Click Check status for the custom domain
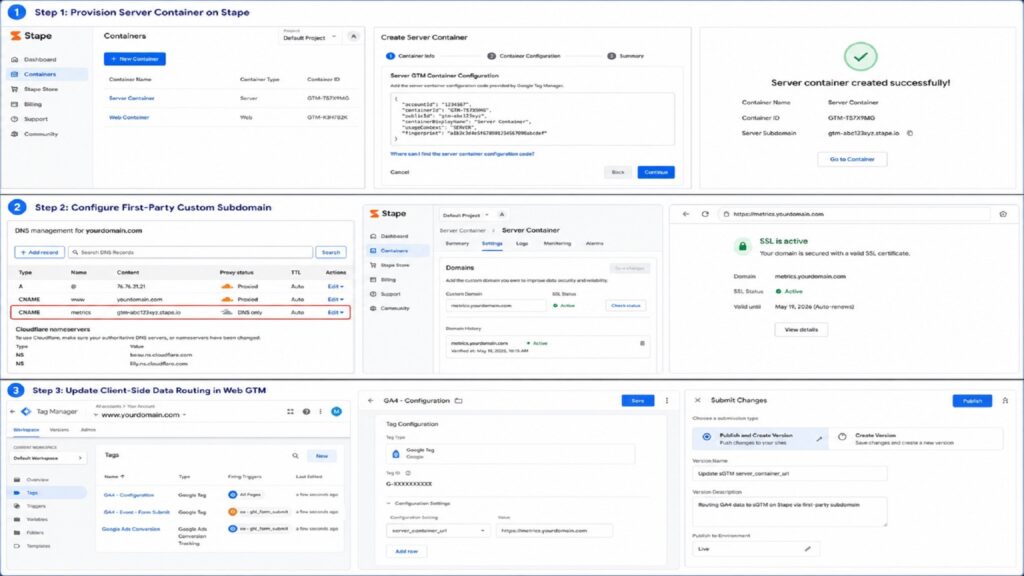Screen dimensions: 1024x576 coord(626,306)
